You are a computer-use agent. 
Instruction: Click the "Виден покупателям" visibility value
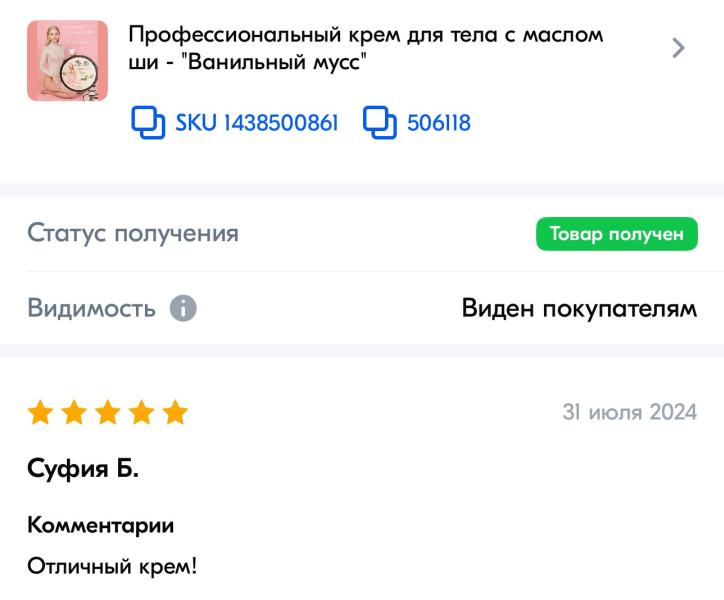click(579, 308)
